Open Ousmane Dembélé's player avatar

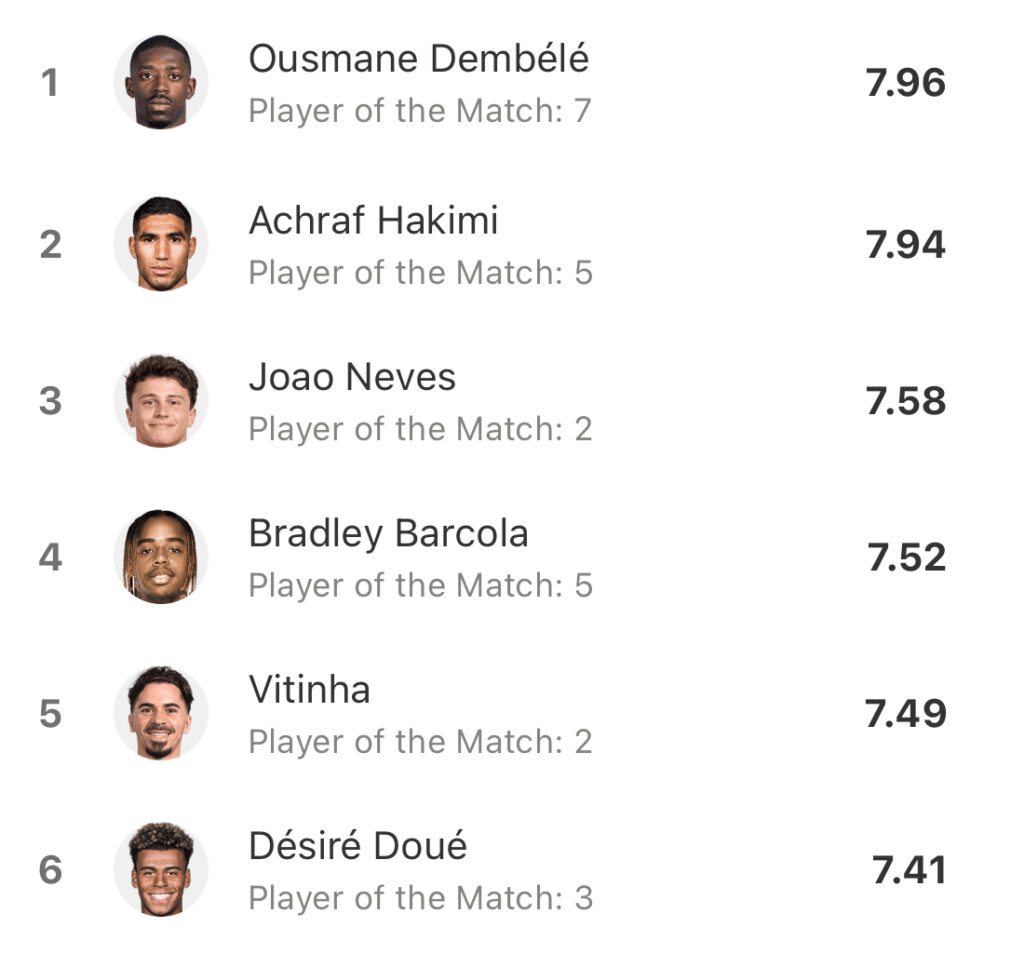(161, 82)
